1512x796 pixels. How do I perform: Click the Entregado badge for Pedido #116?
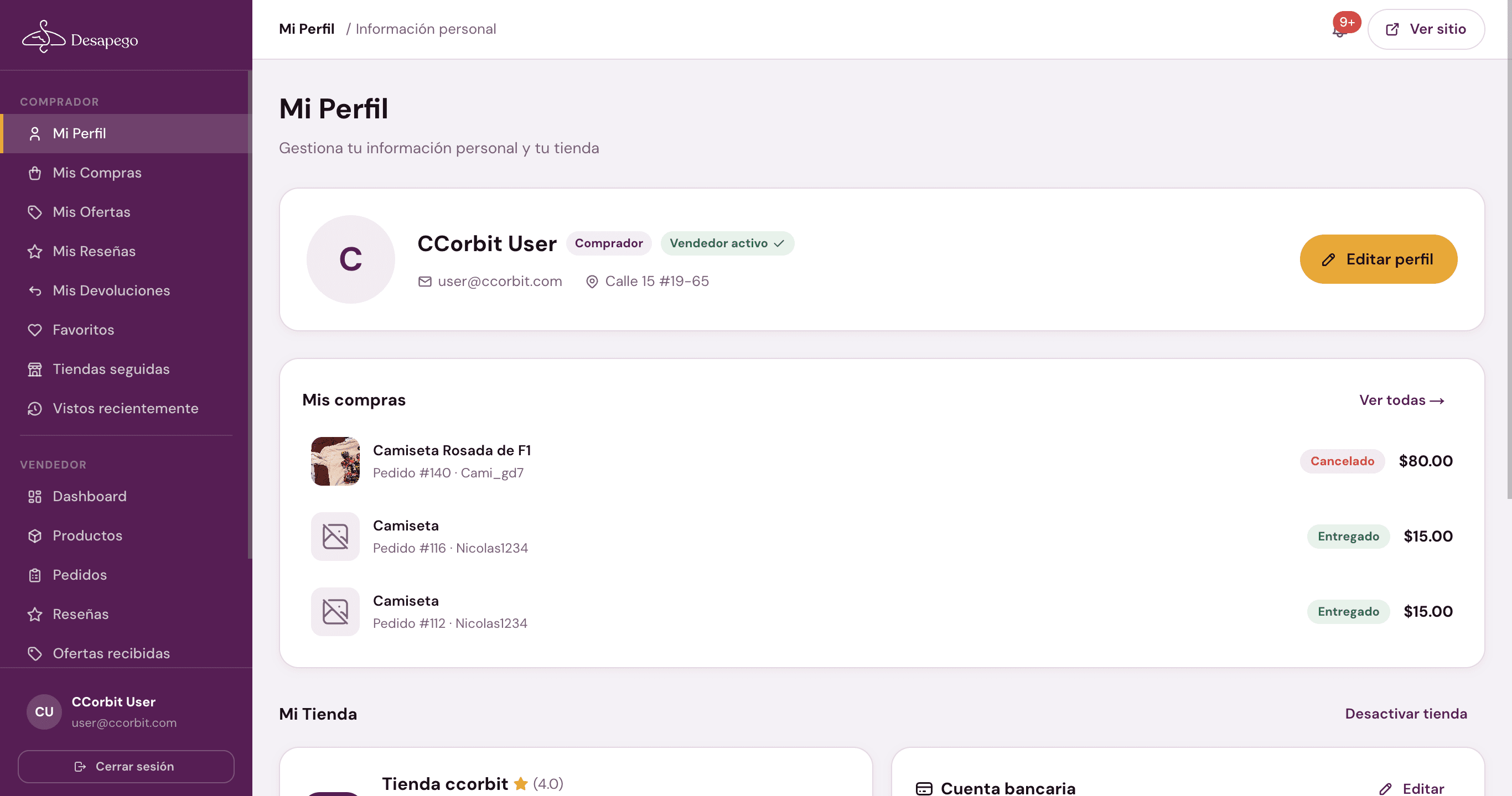pyautogui.click(x=1348, y=537)
